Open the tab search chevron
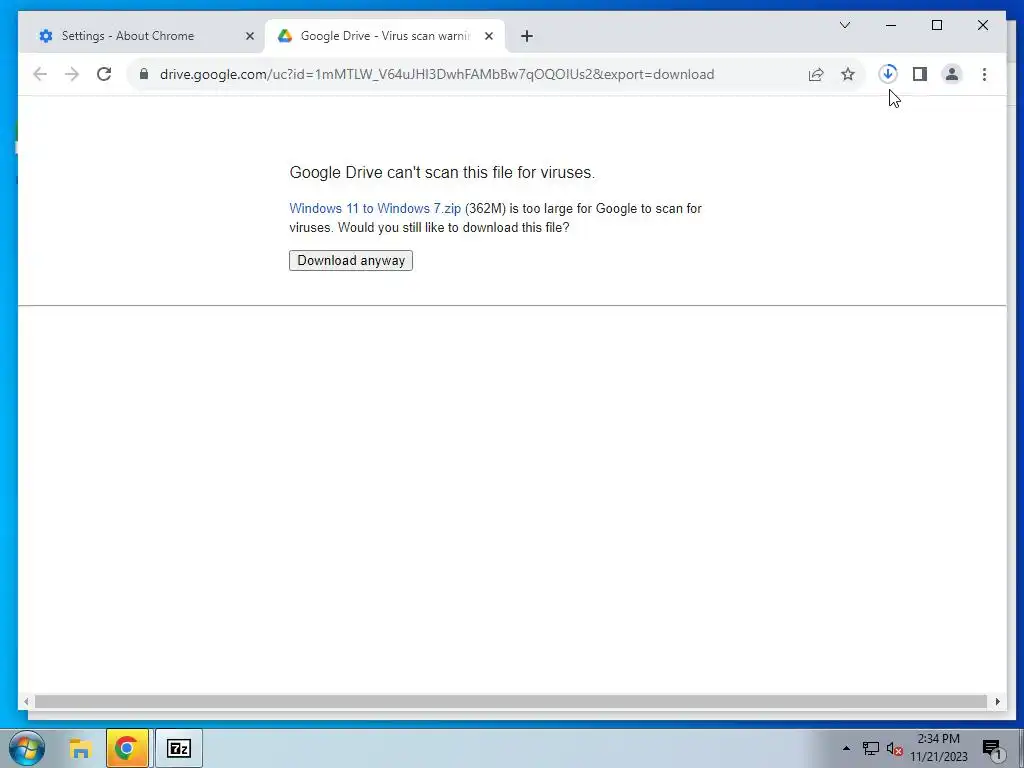The width and height of the screenshot is (1024, 768). click(x=844, y=25)
